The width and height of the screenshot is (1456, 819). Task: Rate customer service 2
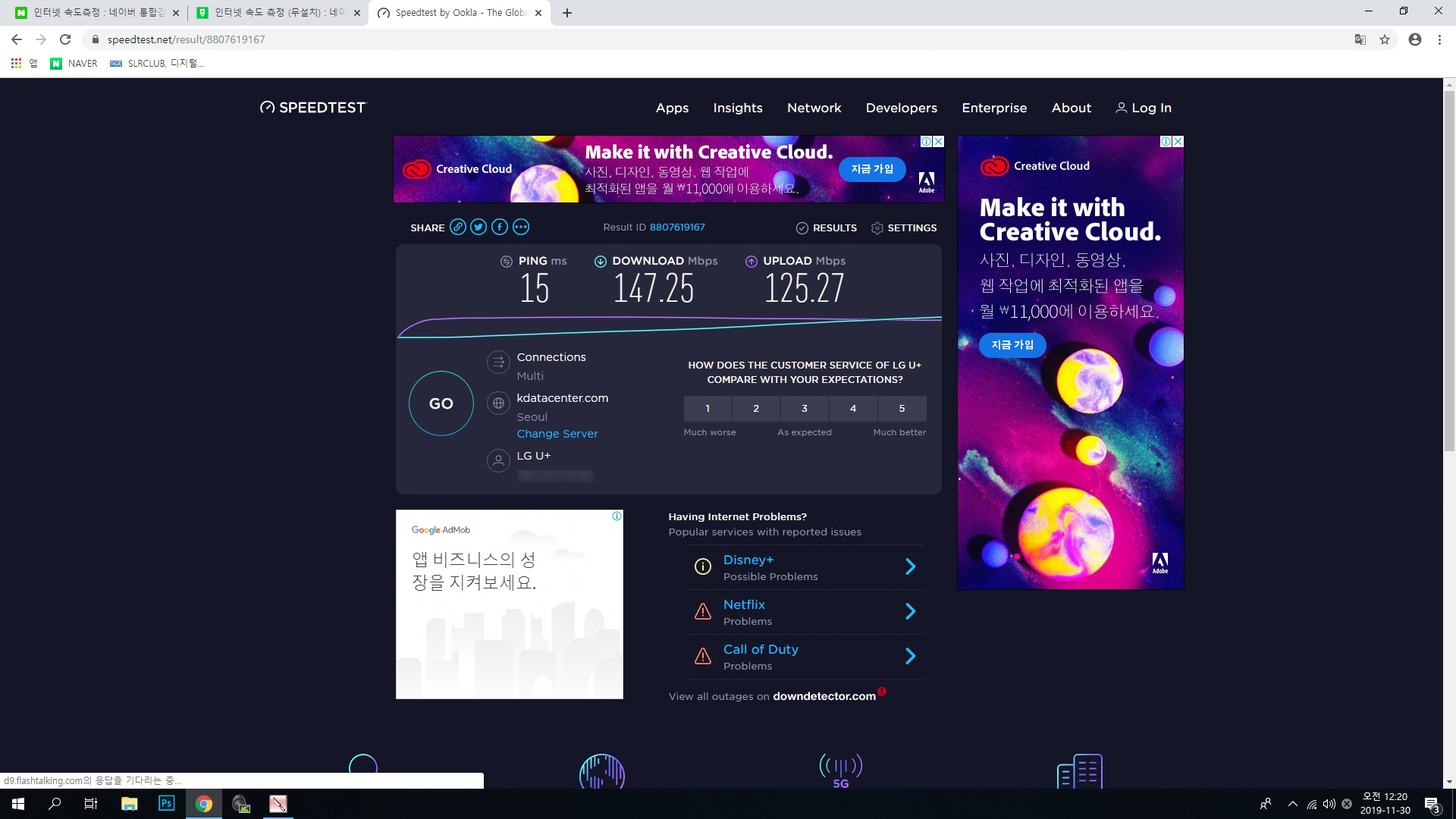tap(756, 409)
